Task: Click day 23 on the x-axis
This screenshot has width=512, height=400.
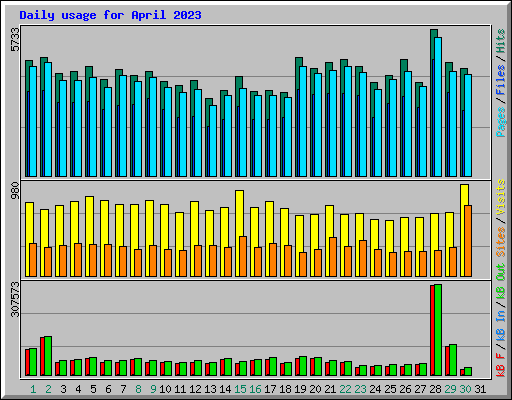Action: (x=360, y=389)
